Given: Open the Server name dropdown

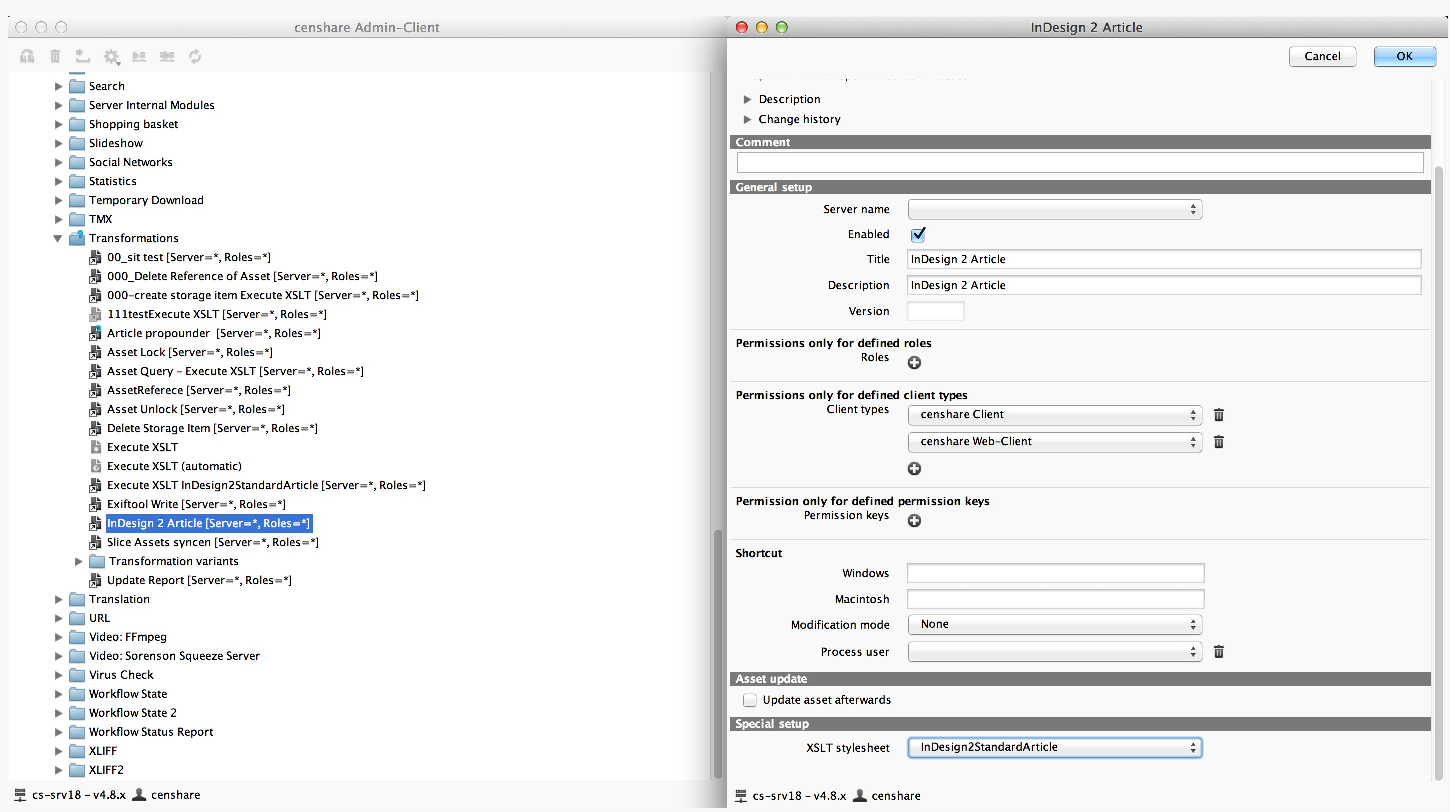Looking at the screenshot, I should point(1054,210).
